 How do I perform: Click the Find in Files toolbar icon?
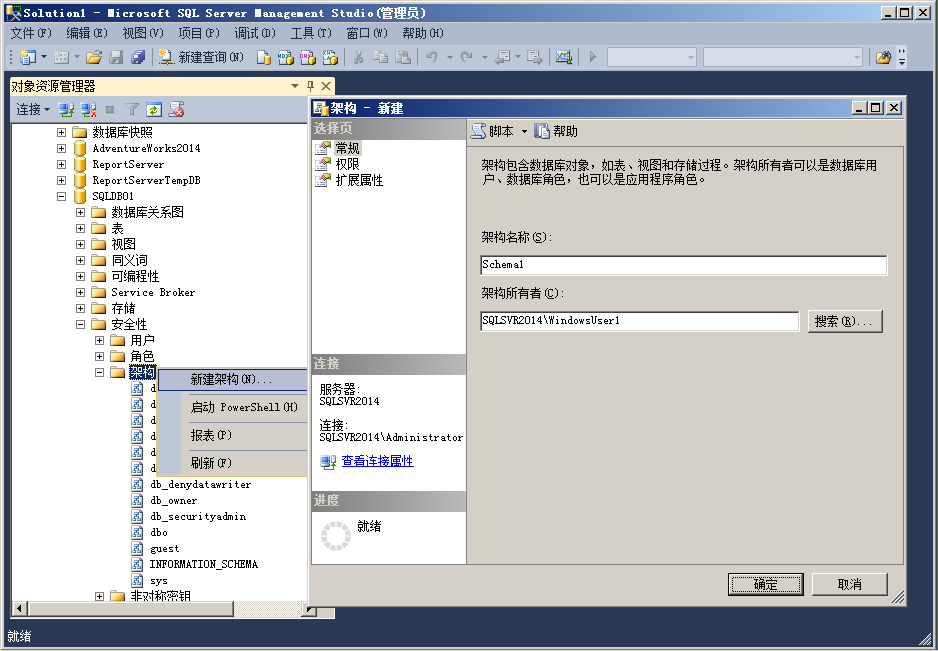point(884,57)
